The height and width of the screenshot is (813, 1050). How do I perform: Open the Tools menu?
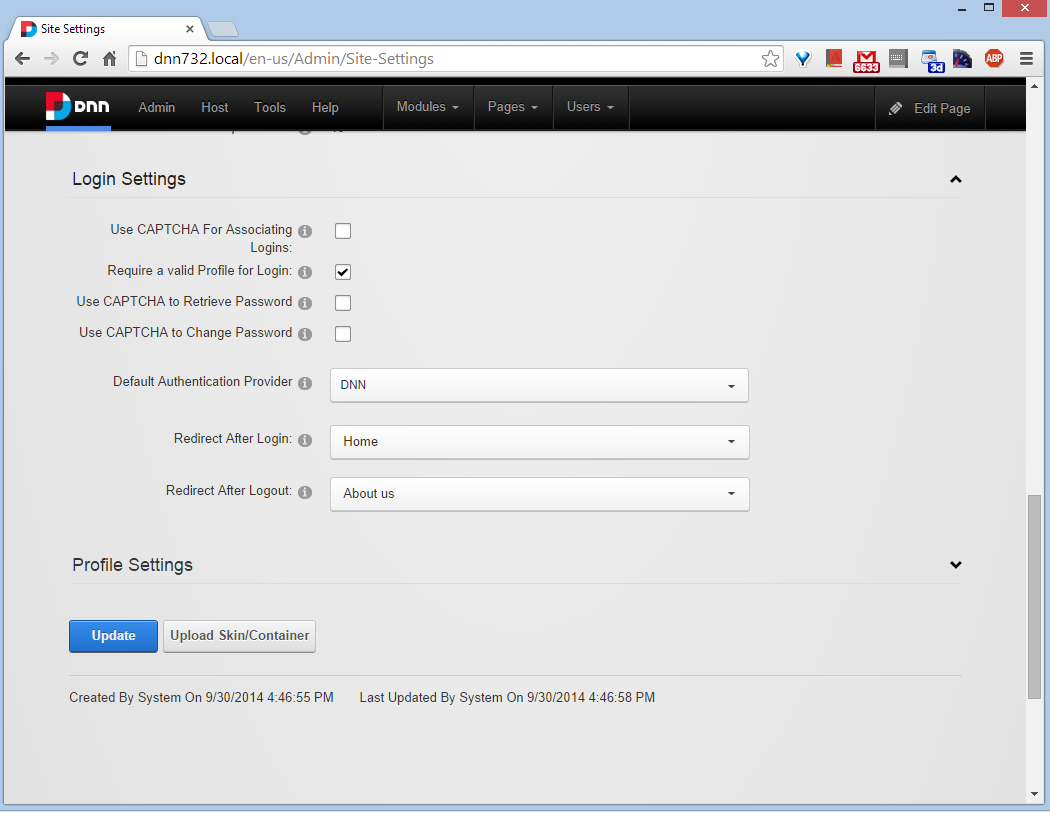[x=270, y=108]
